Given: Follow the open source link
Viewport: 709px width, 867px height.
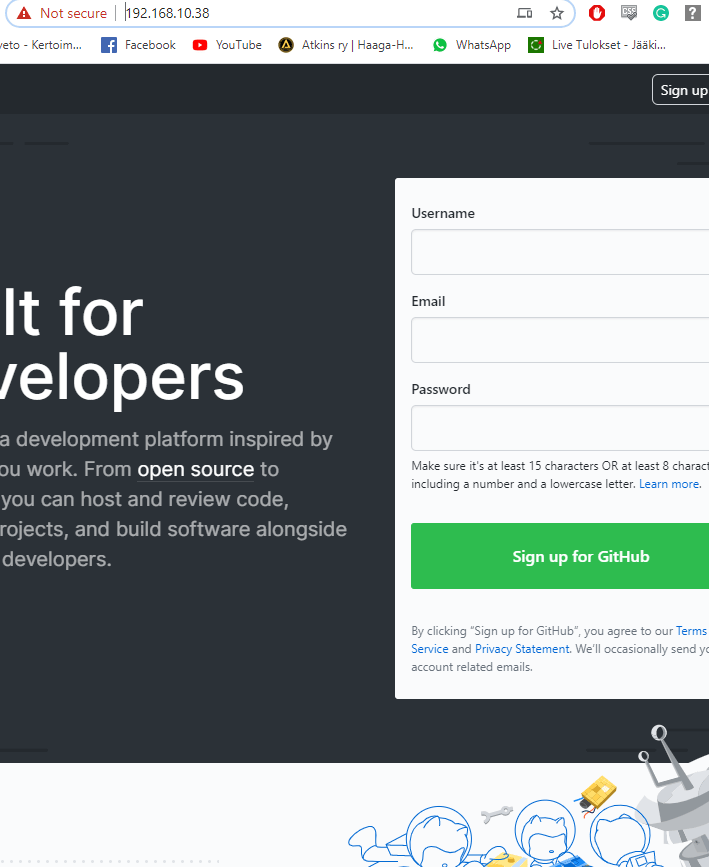Looking at the screenshot, I should (196, 469).
